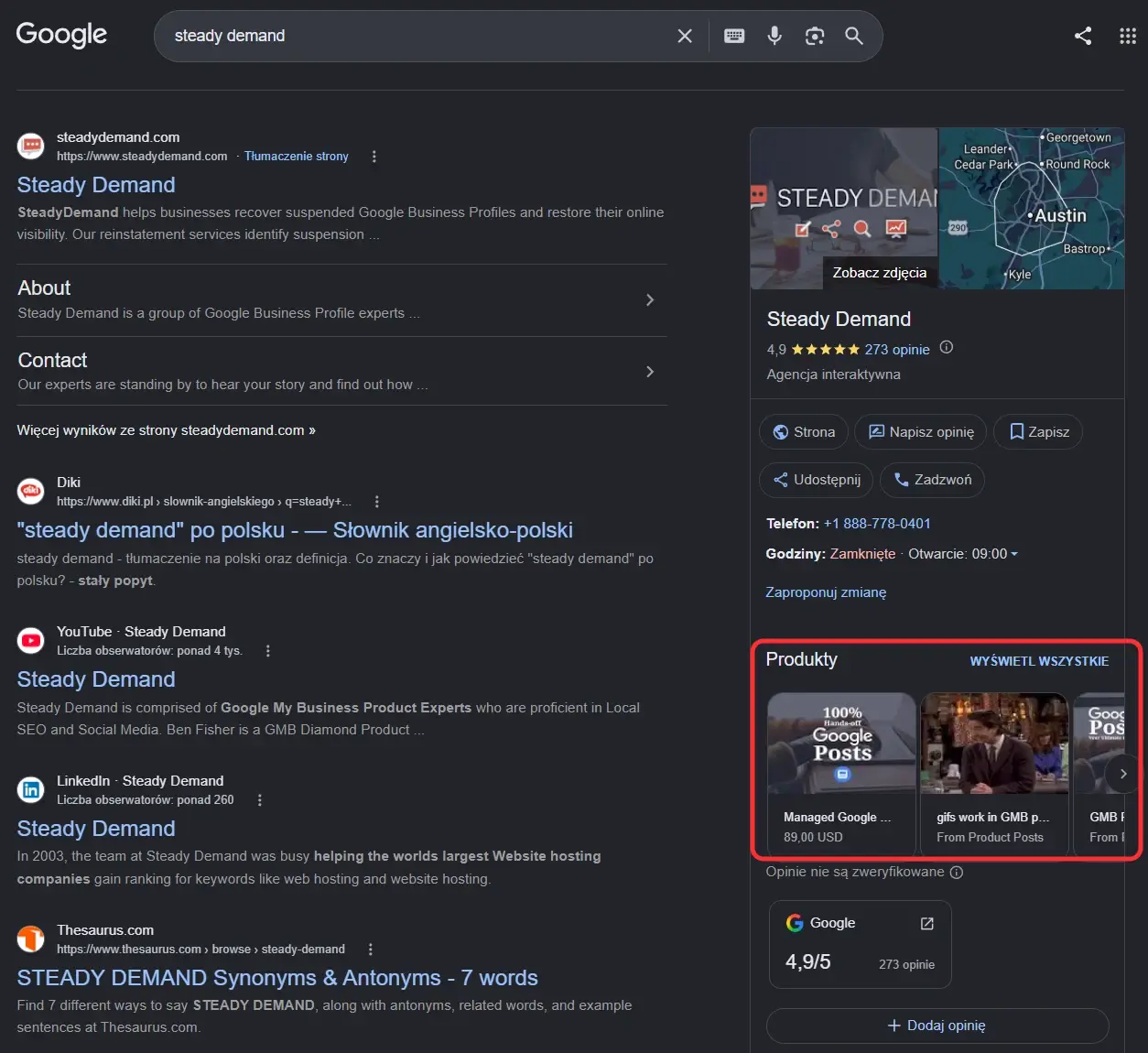Click the Thesaurus.com favicon
This screenshot has width=1148, height=1053.
pyautogui.click(x=31, y=939)
